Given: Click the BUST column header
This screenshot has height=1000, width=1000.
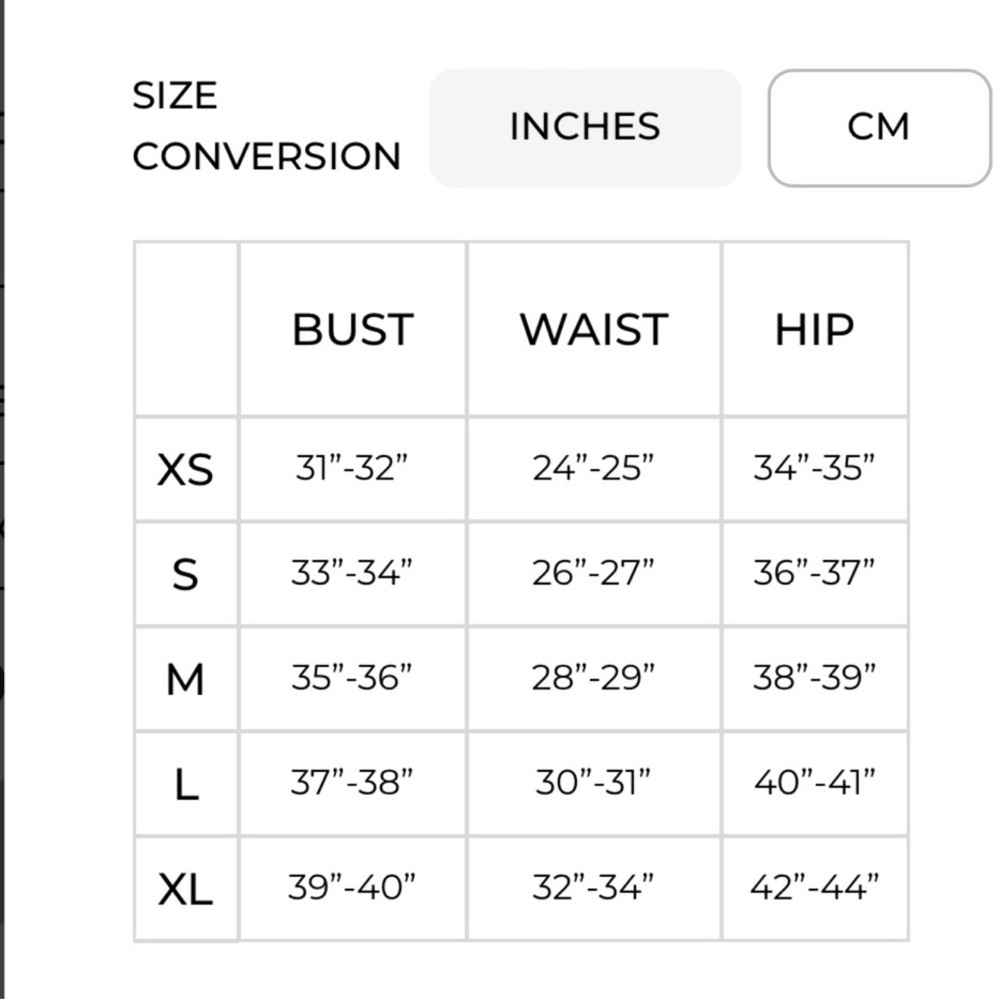Looking at the screenshot, I should (353, 330).
